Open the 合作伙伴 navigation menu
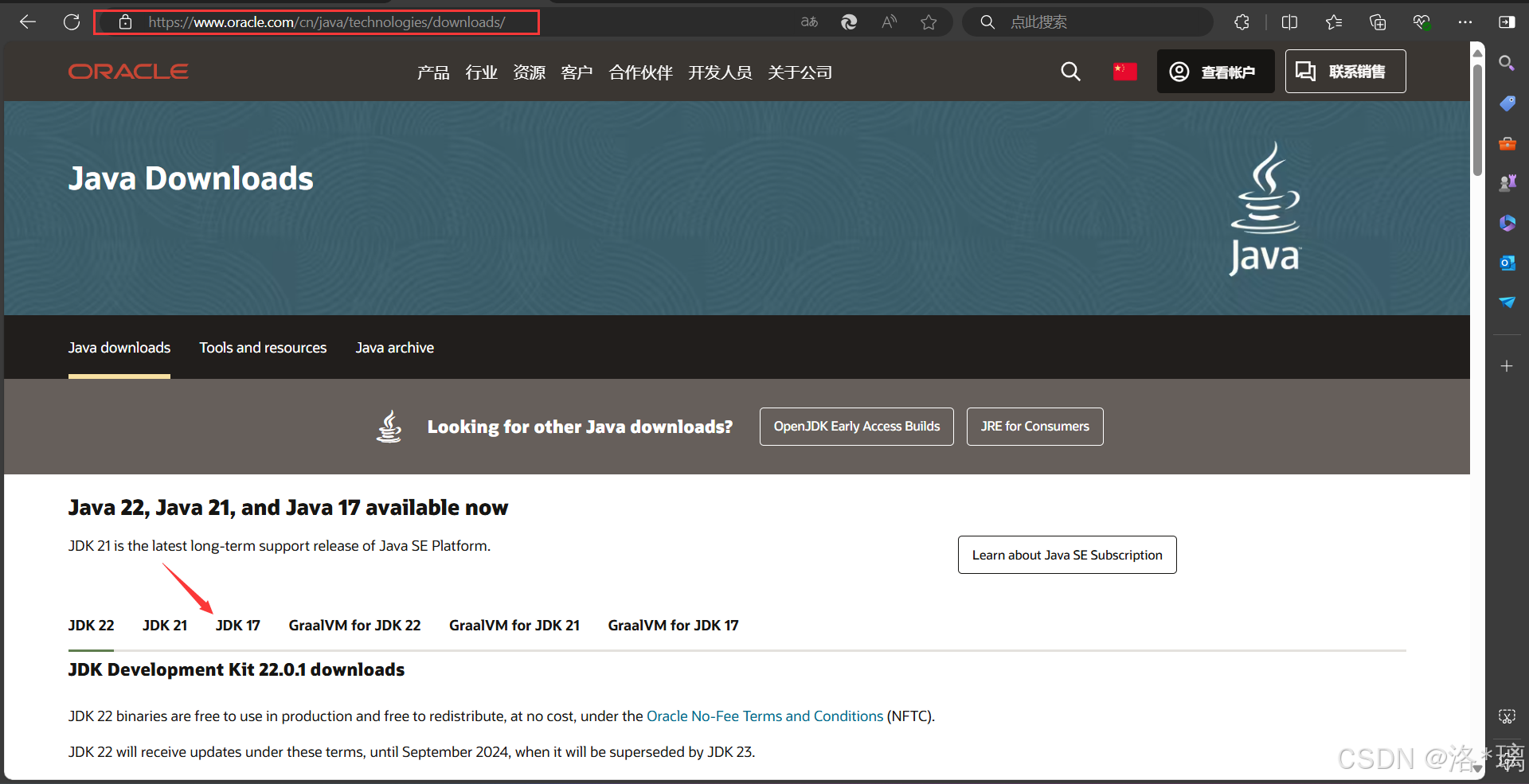The height and width of the screenshot is (784, 1529). [640, 72]
